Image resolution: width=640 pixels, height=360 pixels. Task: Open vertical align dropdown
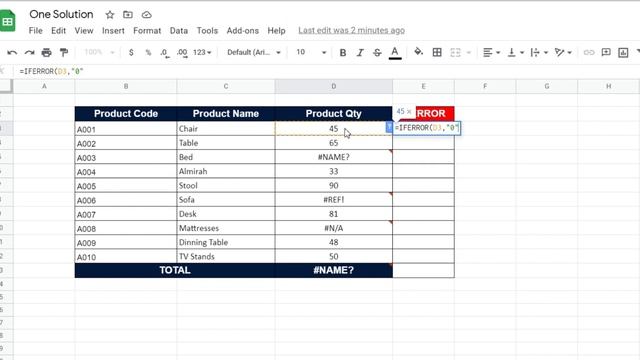click(x=516, y=52)
